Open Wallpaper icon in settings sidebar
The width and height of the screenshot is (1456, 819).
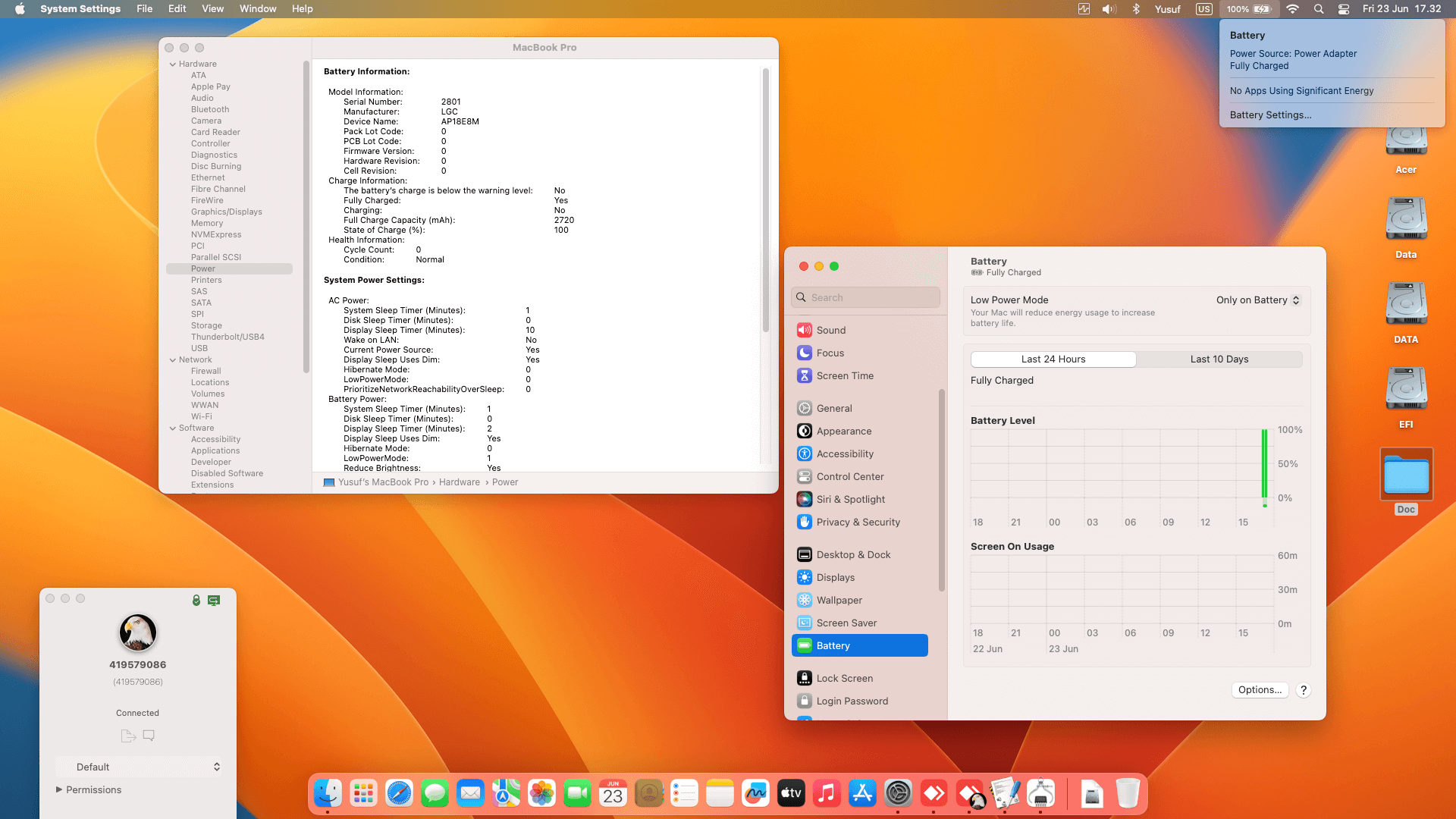(805, 600)
